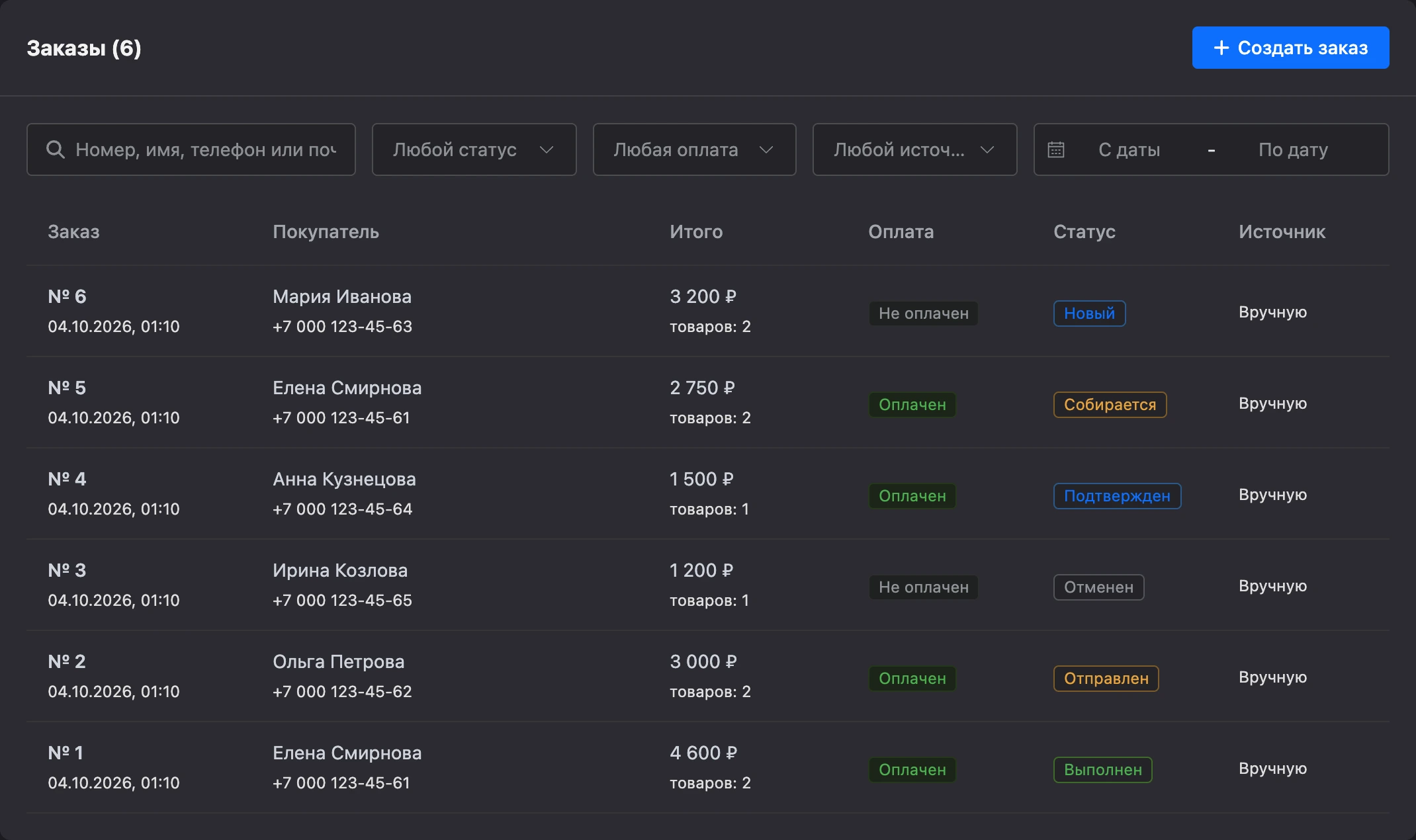
Task: Open order № 5 row
Action: click(x=707, y=402)
